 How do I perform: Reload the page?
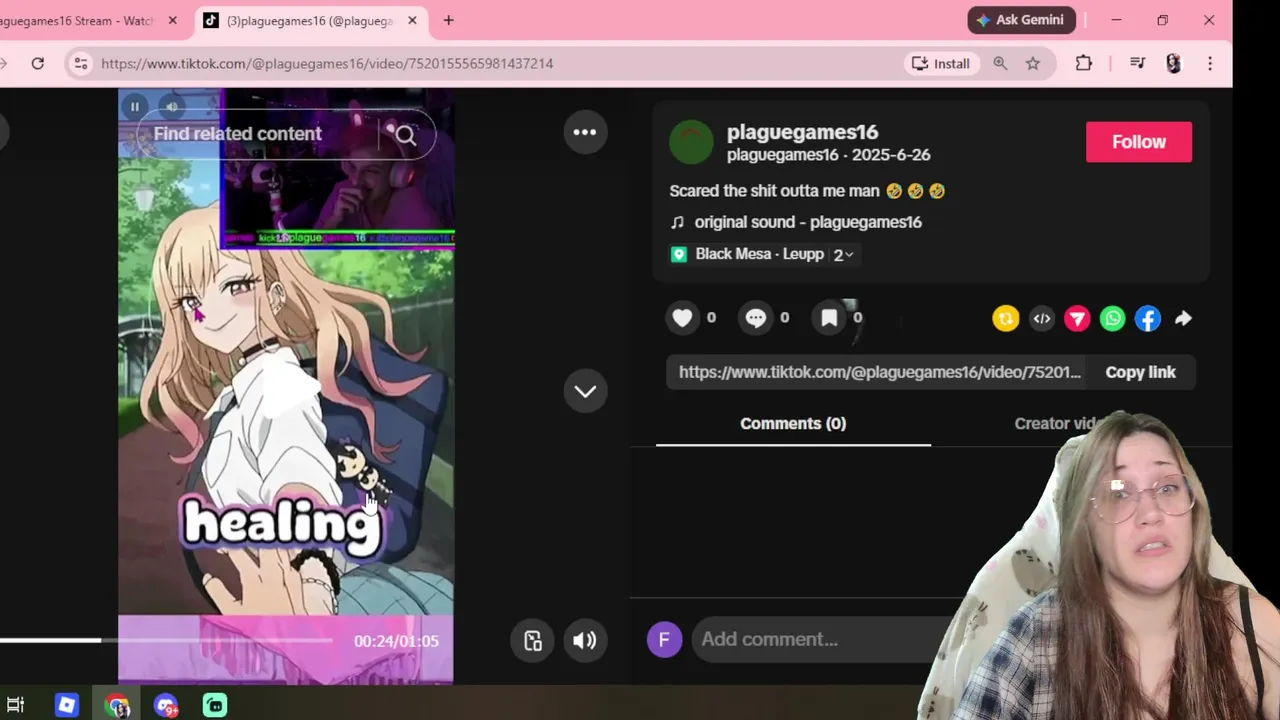37,63
